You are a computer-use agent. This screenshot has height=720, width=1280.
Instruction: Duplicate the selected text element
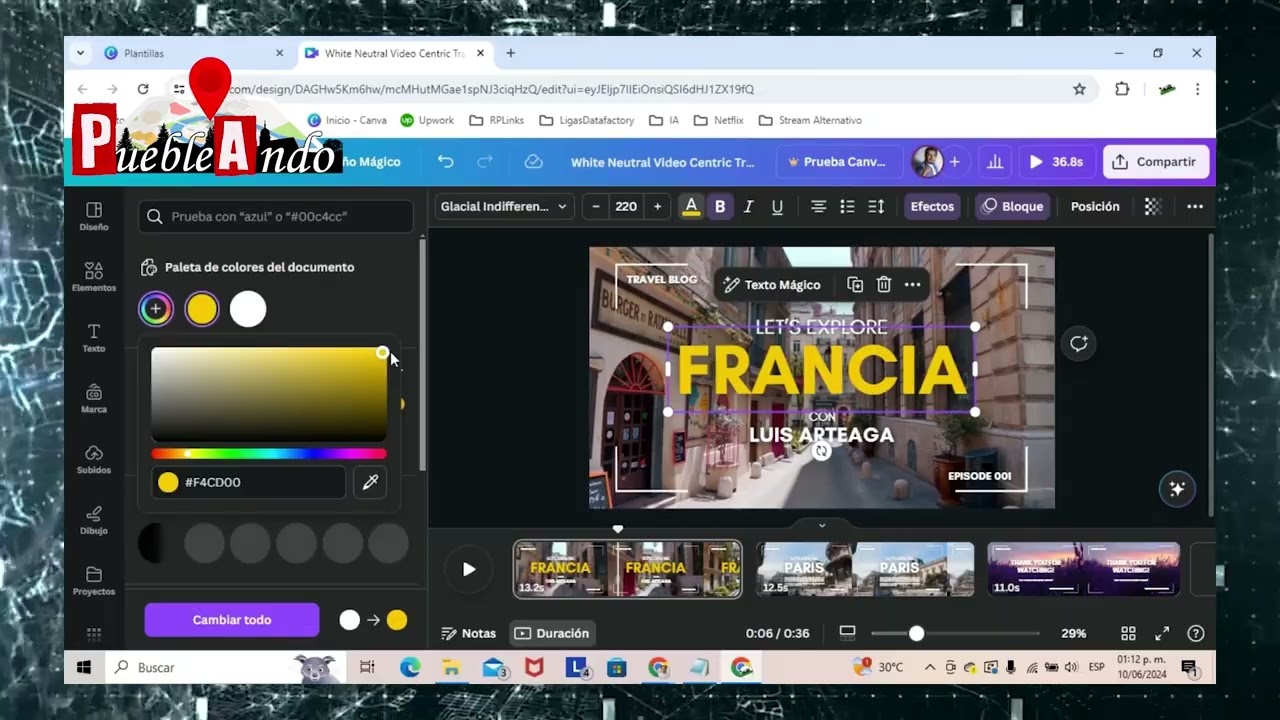click(855, 285)
